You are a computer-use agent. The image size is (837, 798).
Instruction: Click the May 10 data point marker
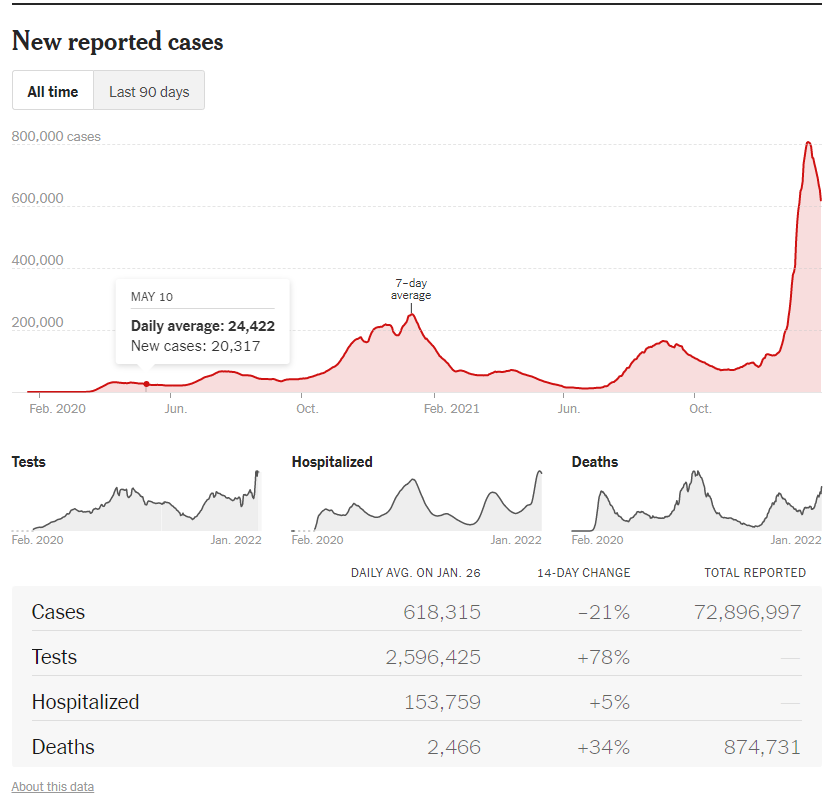click(x=147, y=384)
